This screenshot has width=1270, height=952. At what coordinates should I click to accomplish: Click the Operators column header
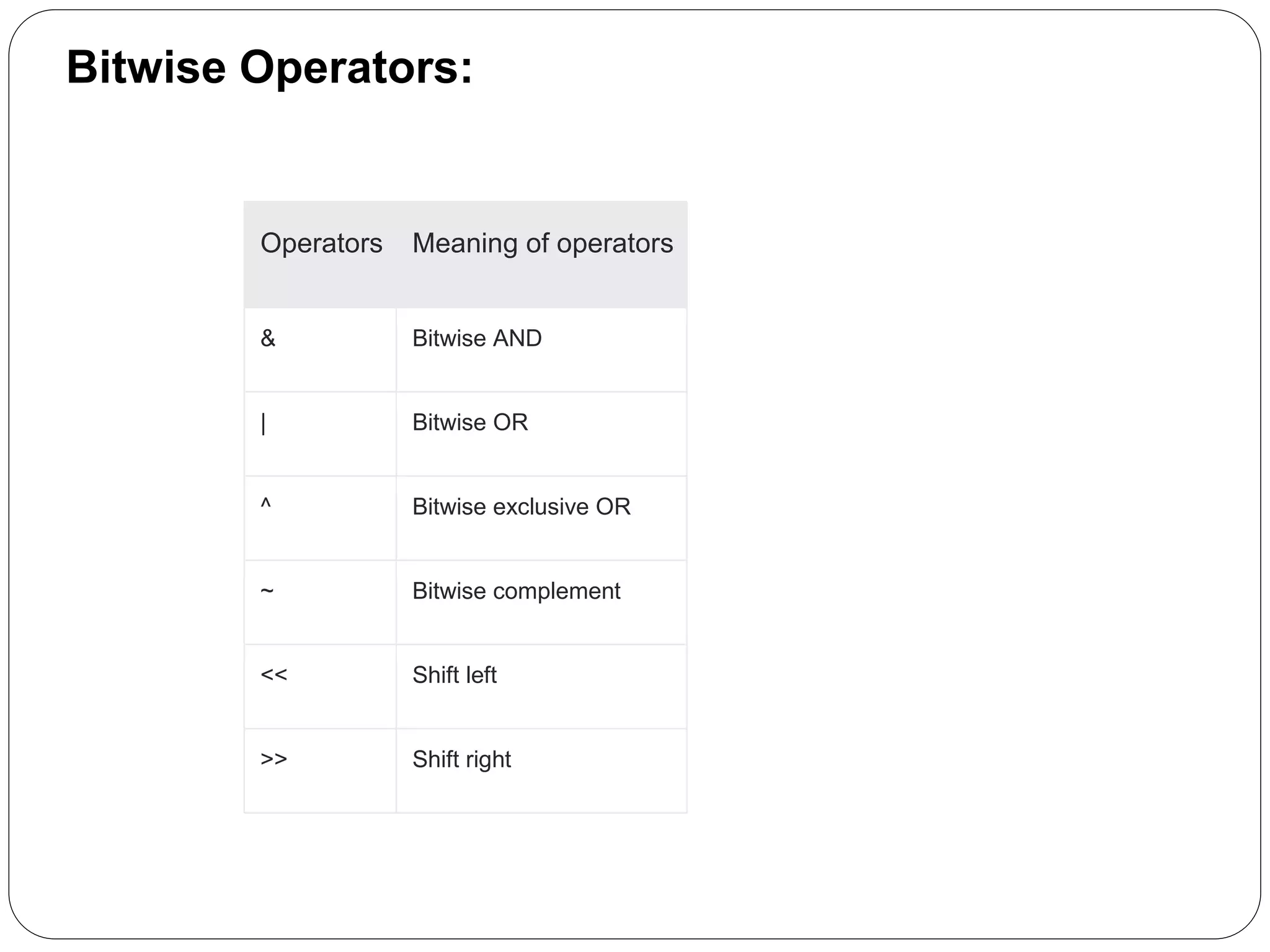pyautogui.click(x=321, y=243)
